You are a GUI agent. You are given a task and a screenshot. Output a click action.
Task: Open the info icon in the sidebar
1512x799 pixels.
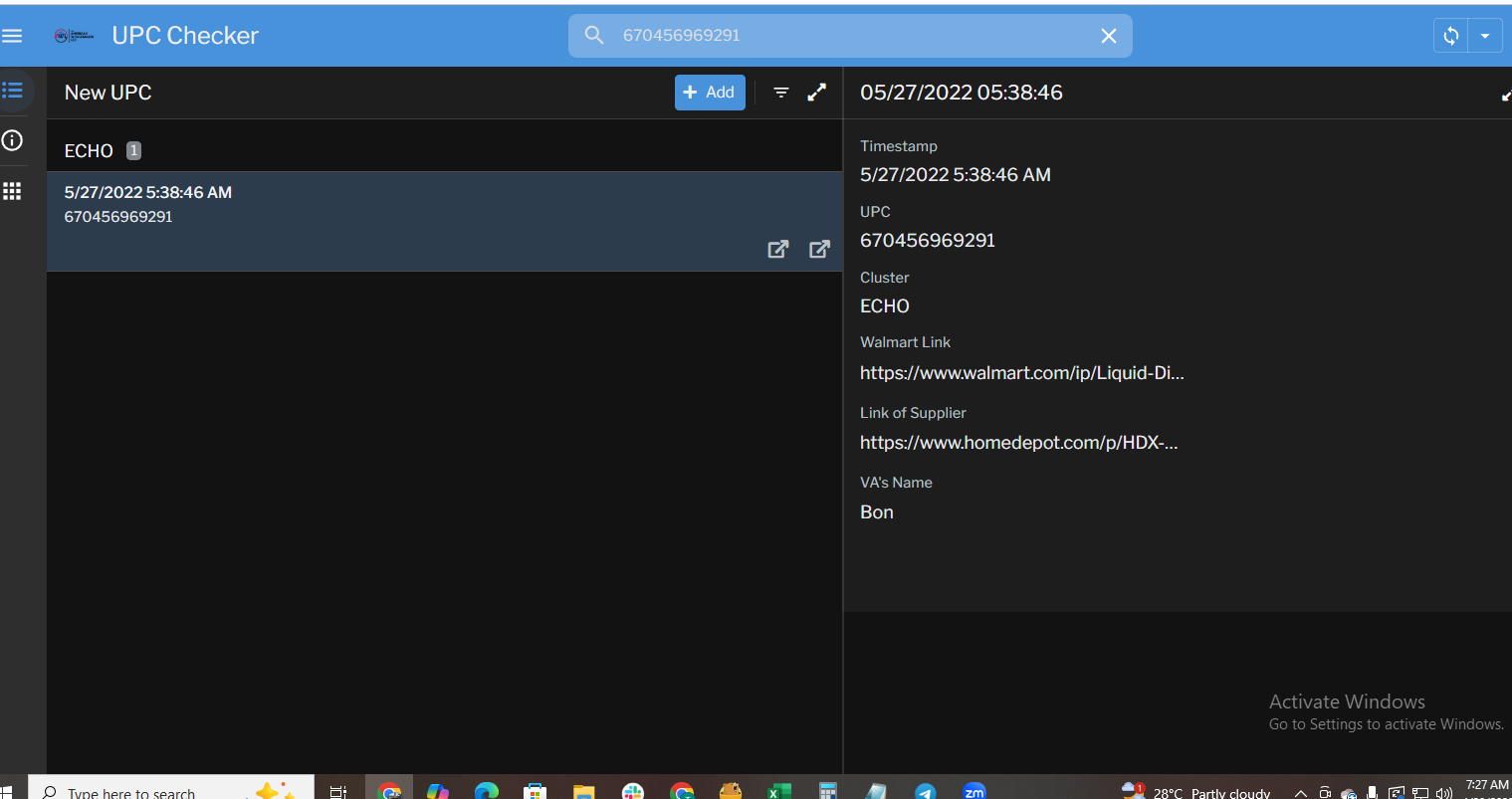click(x=12, y=140)
